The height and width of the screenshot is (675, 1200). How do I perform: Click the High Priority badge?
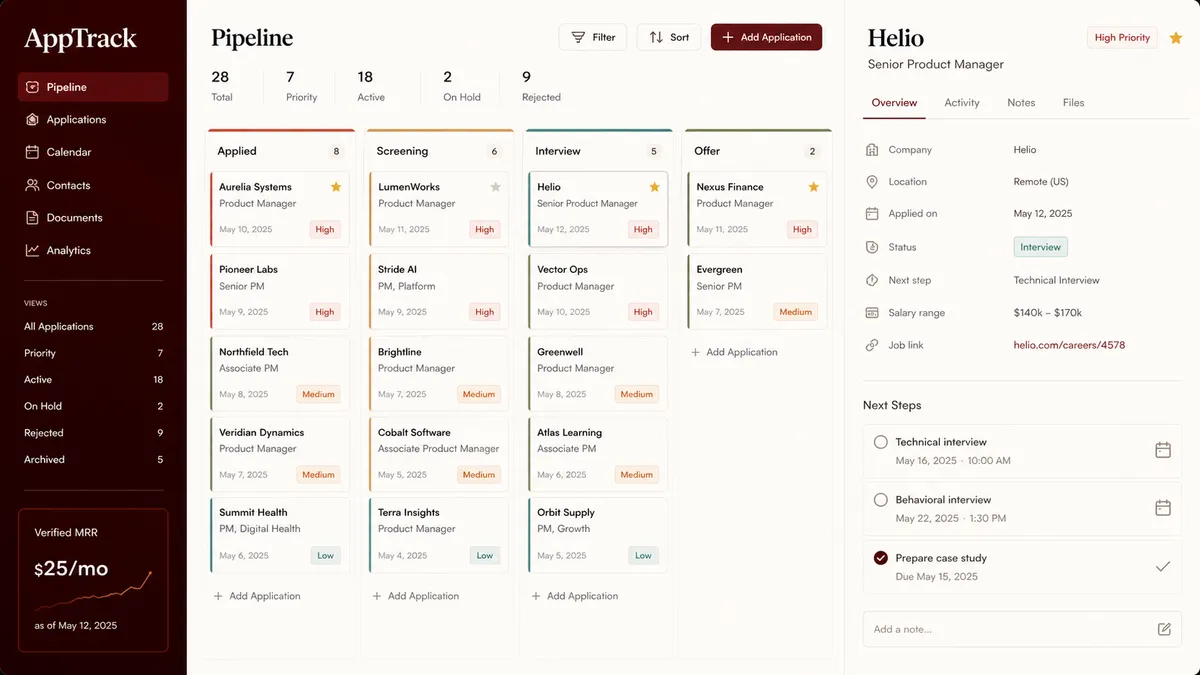(1122, 38)
